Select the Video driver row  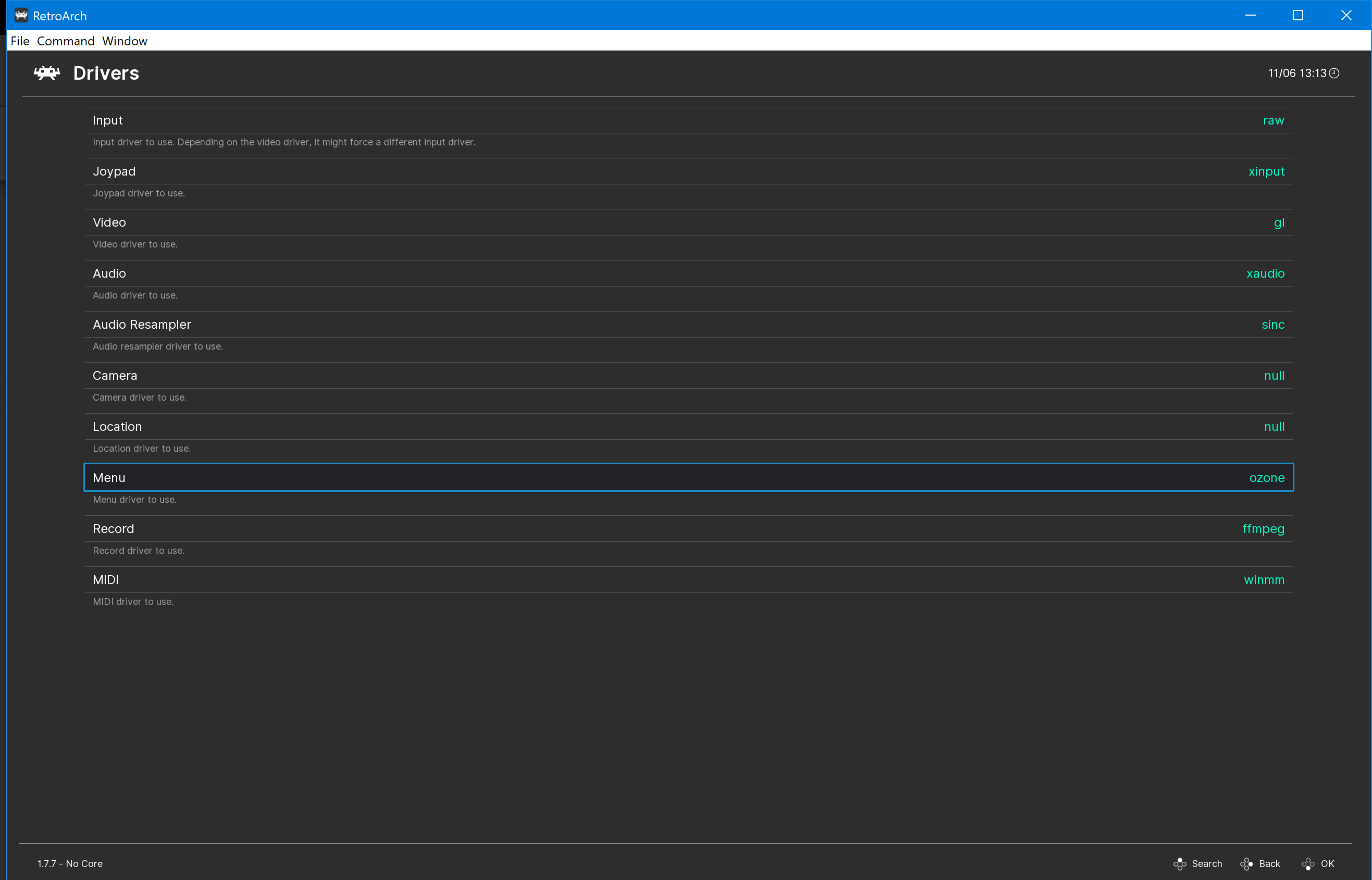[688, 222]
